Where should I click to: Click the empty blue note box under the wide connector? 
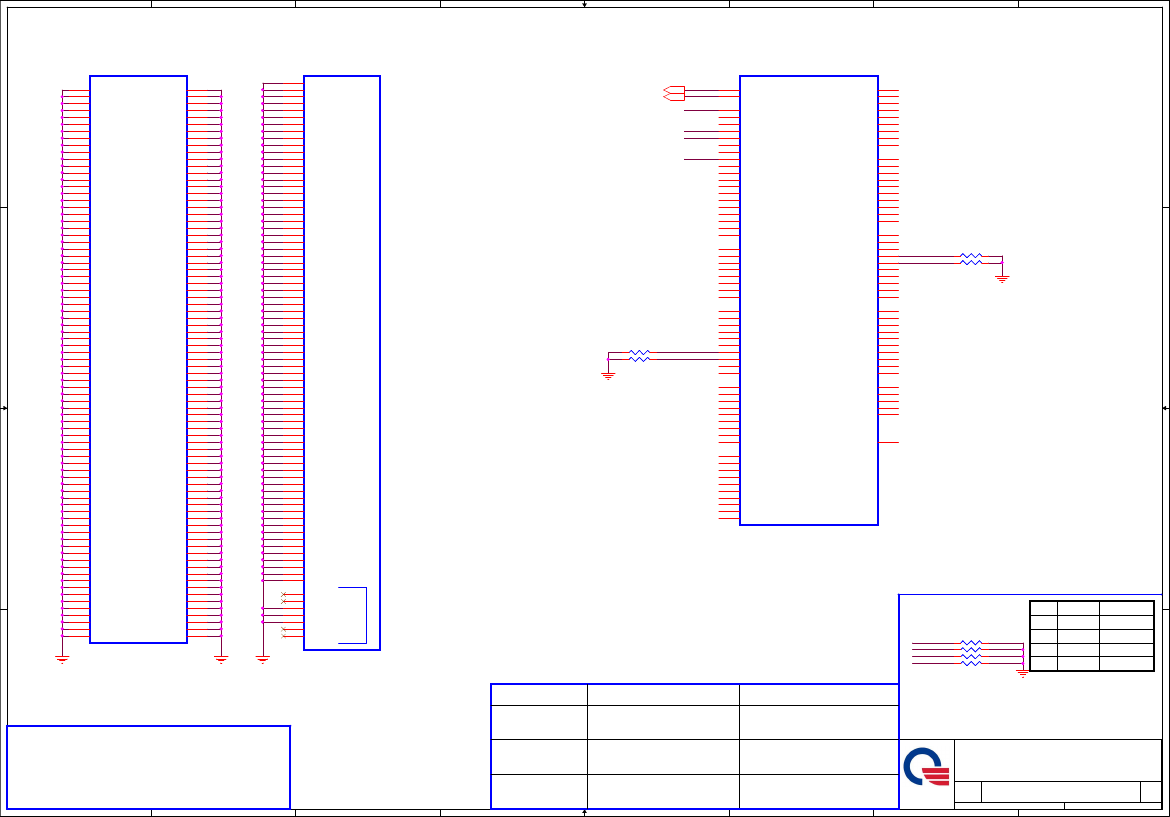(x=148, y=767)
